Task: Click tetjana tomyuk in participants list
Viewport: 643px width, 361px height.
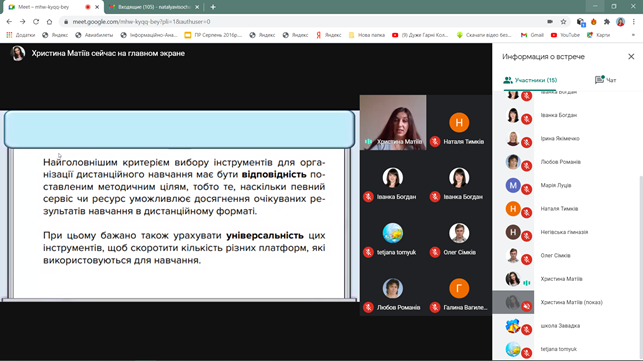Action: click(558, 349)
